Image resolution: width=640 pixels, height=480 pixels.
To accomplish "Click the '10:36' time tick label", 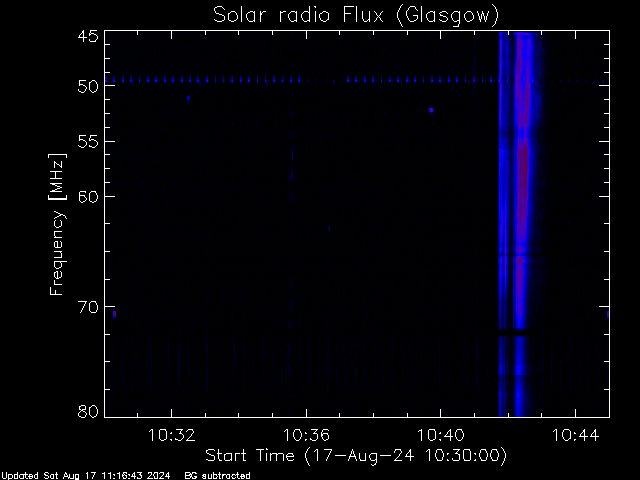I will pyautogui.click(x=306, y=435).
